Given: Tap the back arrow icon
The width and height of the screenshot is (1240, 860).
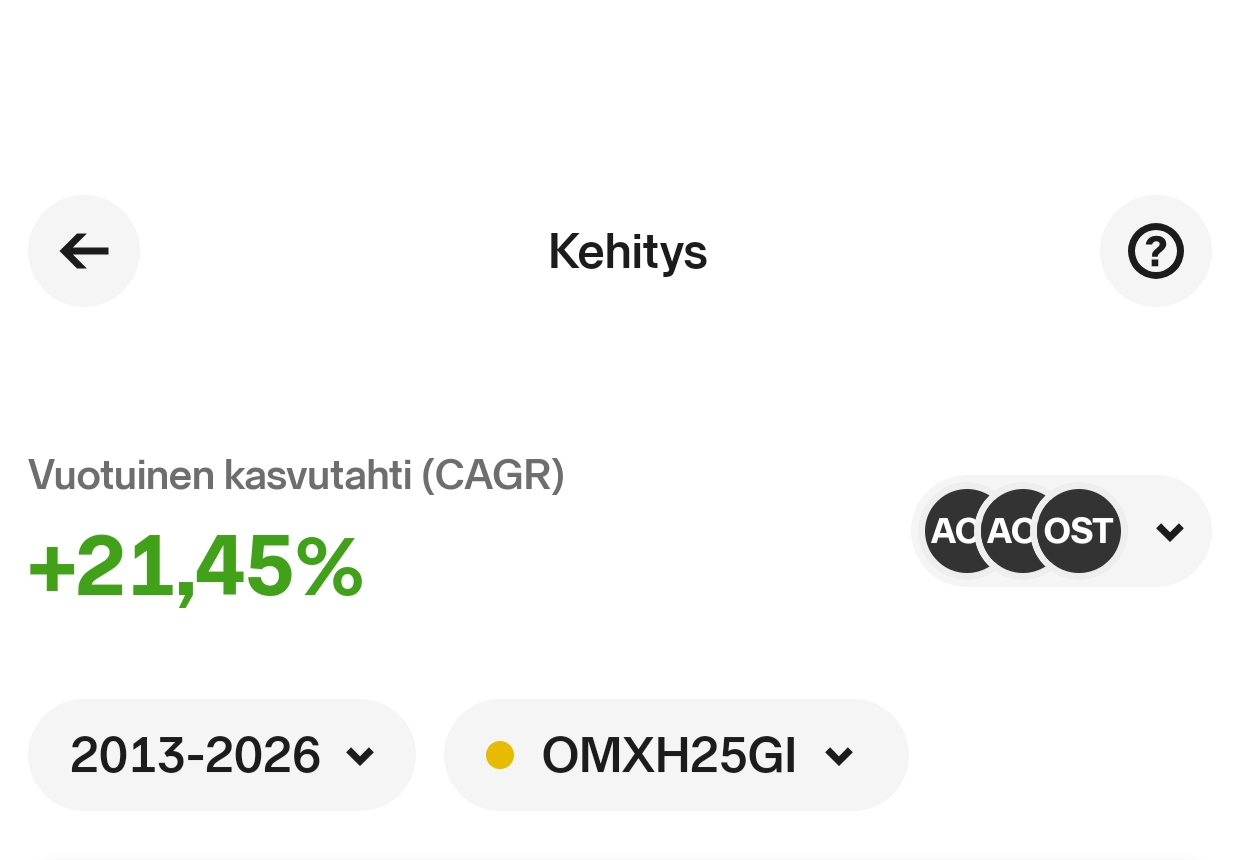Looking at the screenshot, I should (x=84, y=251).
